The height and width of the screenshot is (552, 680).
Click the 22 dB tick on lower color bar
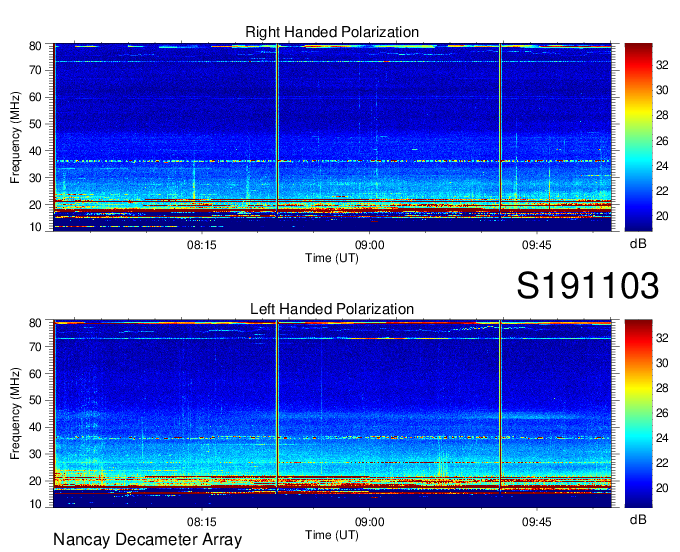point(662,464)
